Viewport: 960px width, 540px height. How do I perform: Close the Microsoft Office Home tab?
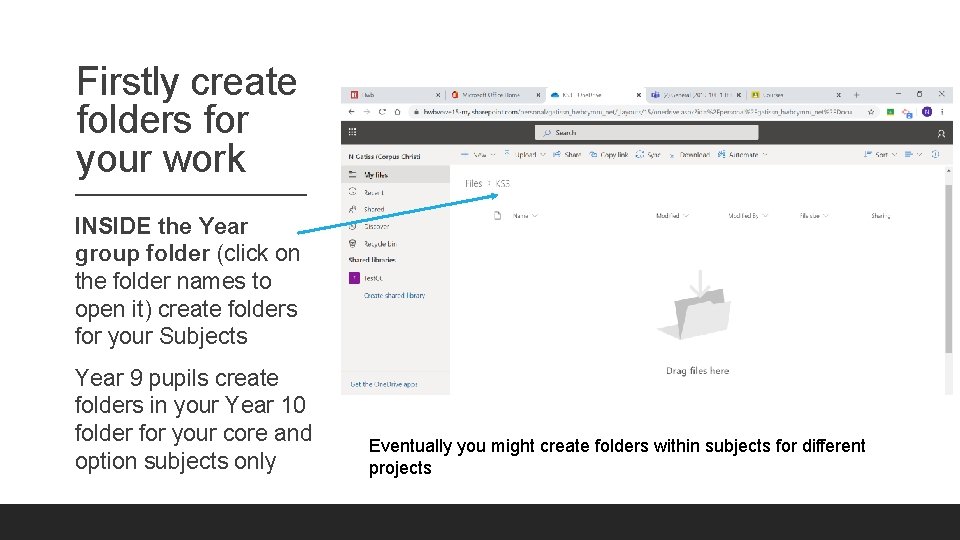tap(538, 95)
